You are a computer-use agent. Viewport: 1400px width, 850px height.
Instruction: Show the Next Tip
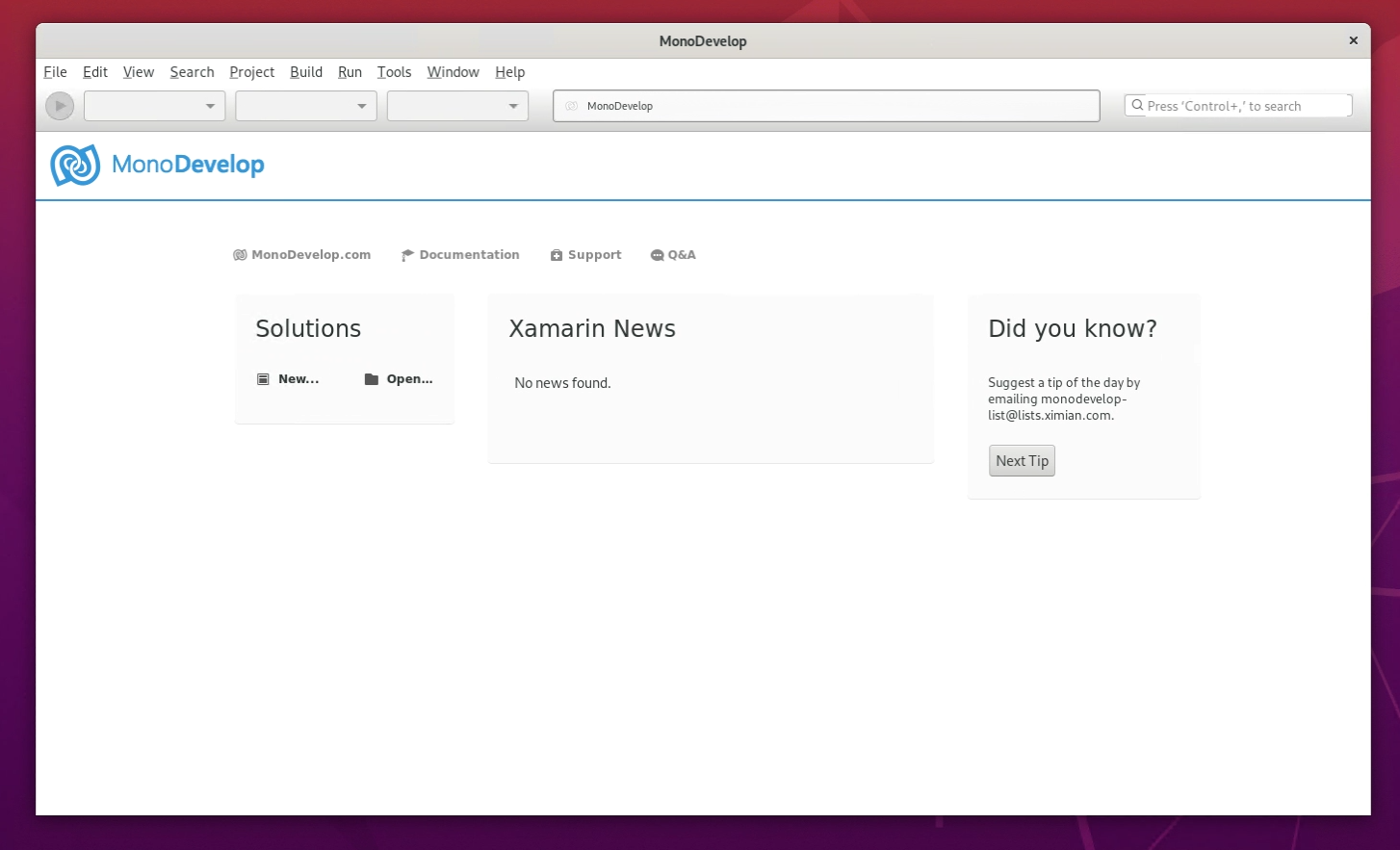[1022, 461]
